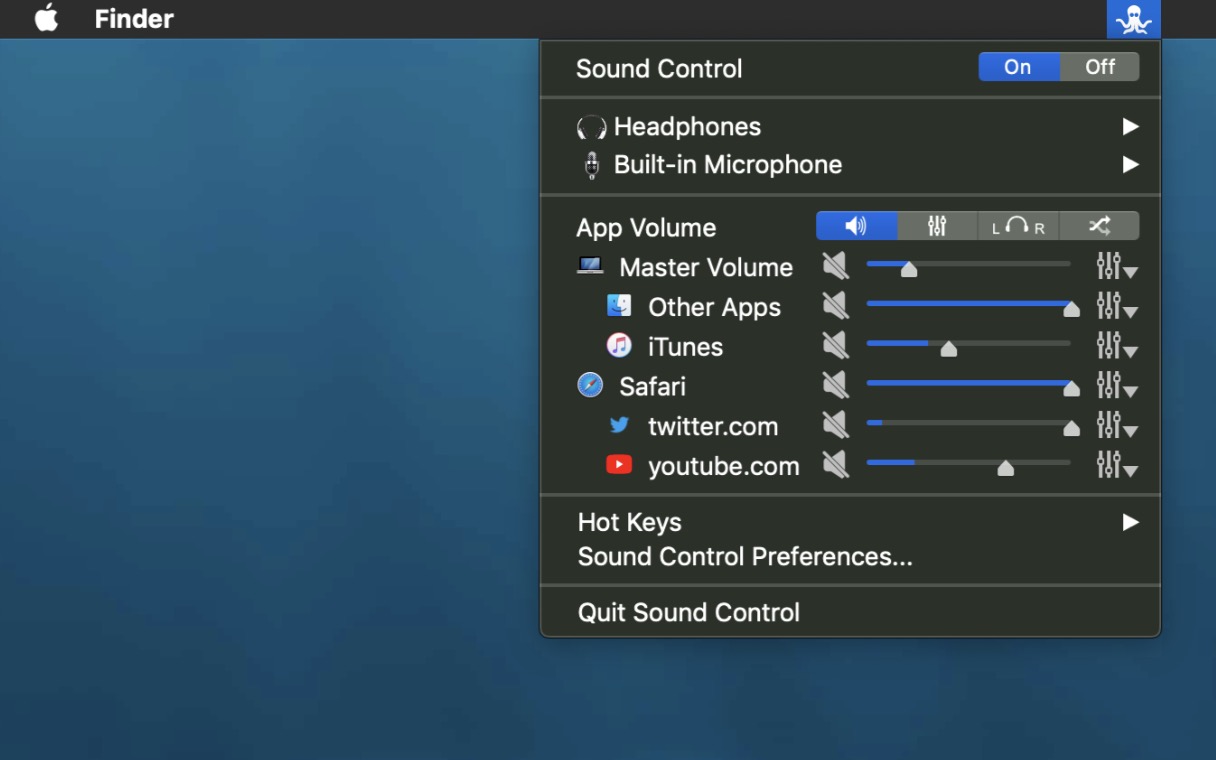This screenshot has height=760, width=1216.
Task: Adjust the iTunes volume slider
Action: tap(968, 346)
